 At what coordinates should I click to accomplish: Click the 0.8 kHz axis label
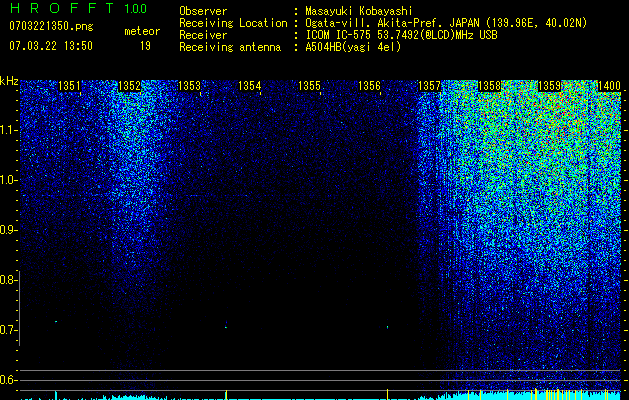7,280
